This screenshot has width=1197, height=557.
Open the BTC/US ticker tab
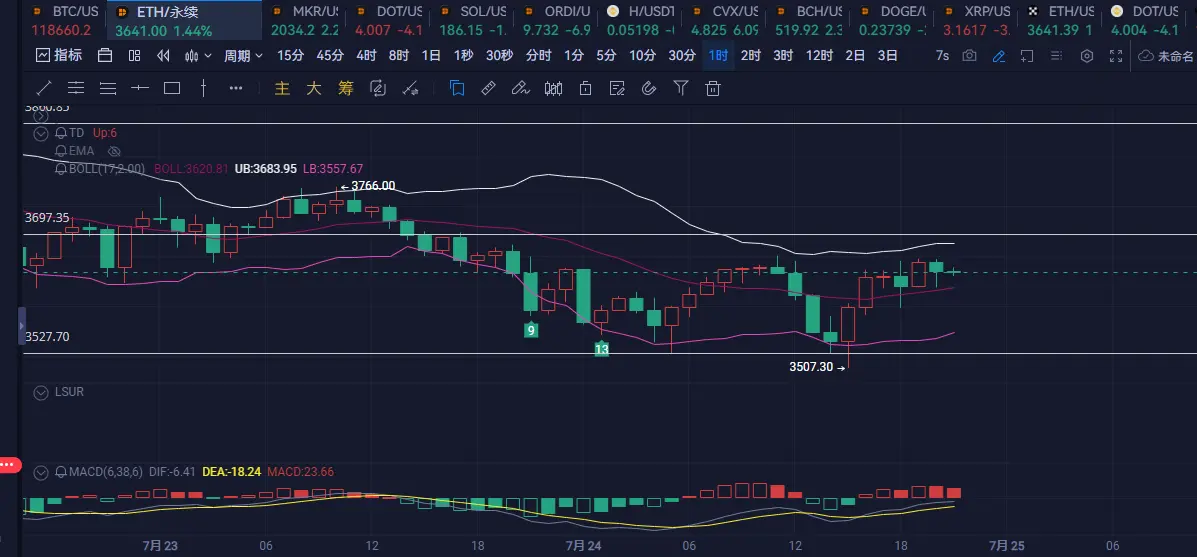(65, 21)
